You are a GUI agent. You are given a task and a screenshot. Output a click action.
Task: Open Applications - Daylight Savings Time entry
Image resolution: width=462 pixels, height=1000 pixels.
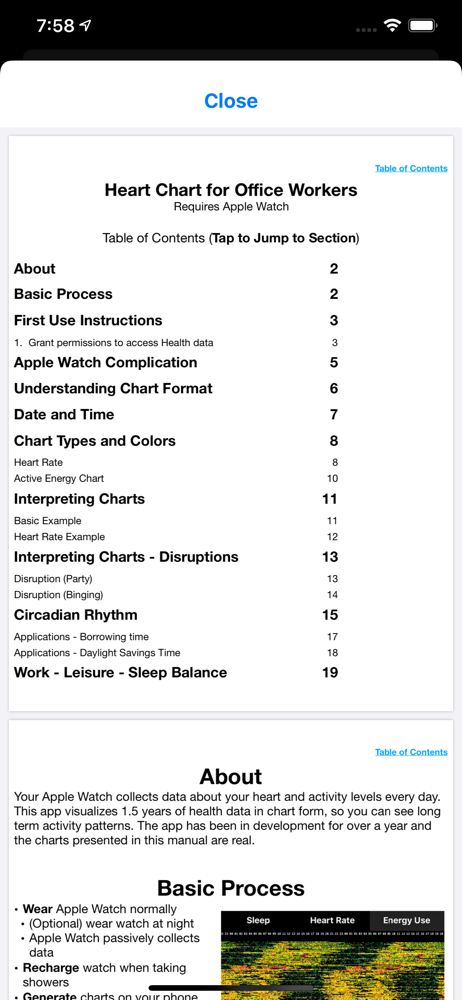(x=97, y=652)
